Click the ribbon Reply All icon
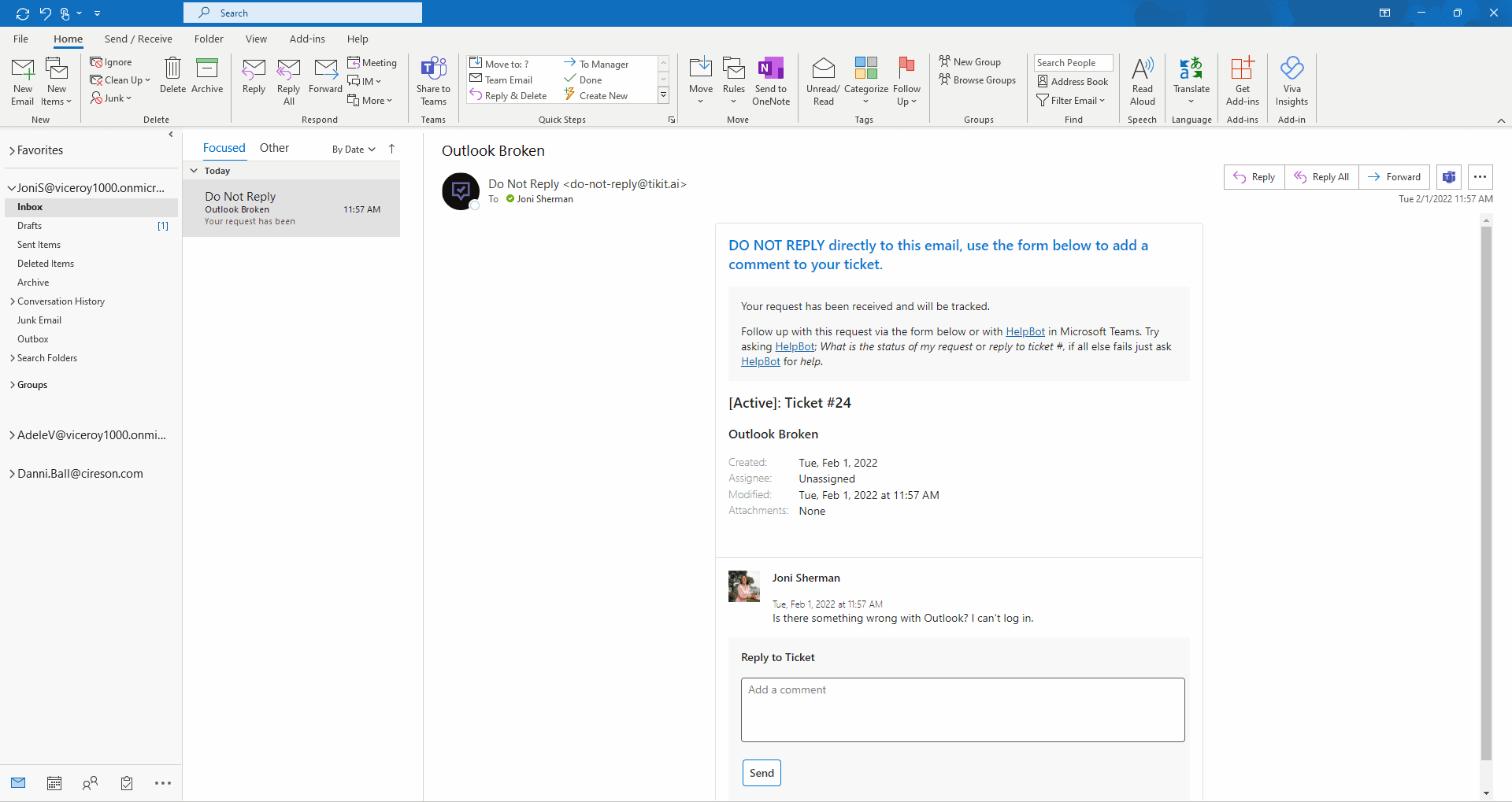 289,69
